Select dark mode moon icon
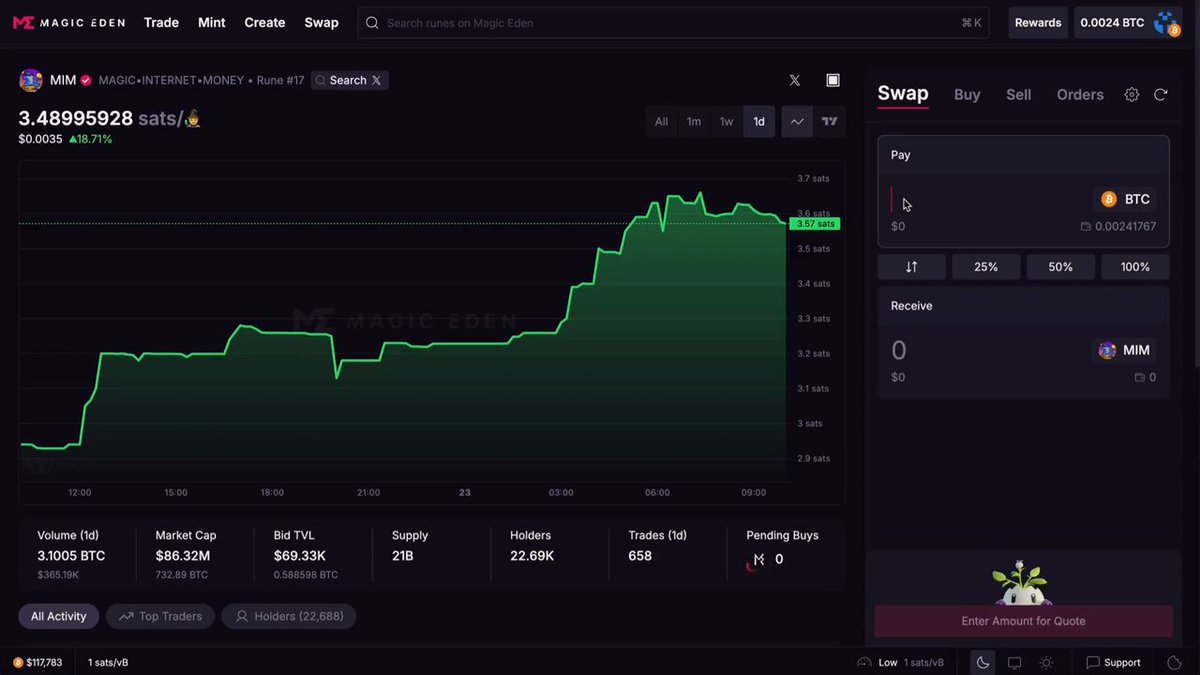This screenshot has height=675, width=1200. pos(983,662)
